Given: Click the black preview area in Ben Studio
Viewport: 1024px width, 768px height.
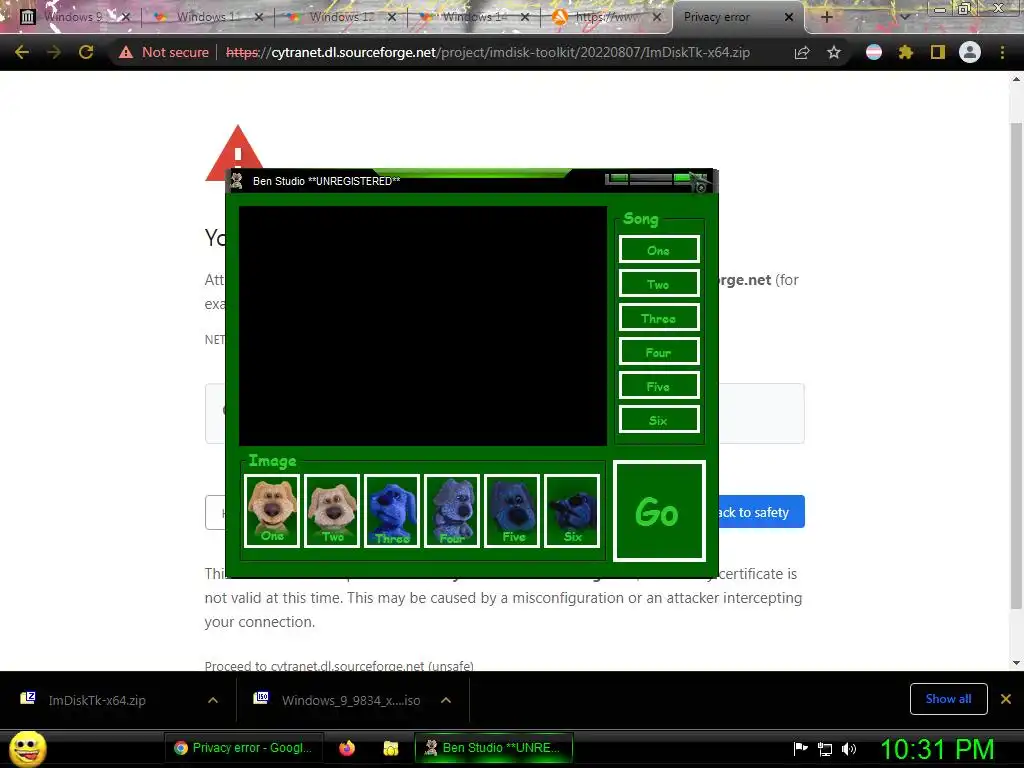Looking at the screenshot, I should [x=423, y=326].
